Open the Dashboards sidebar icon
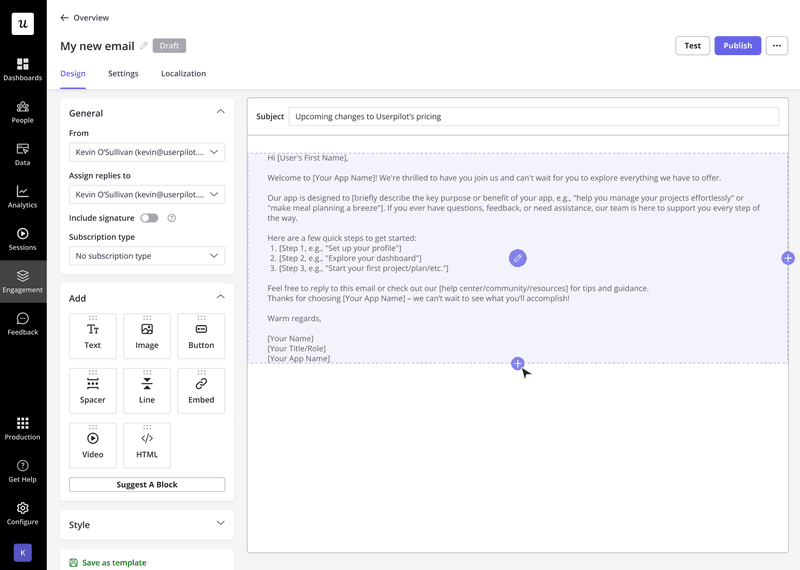800x570 pixels. [x=22, y=69]
